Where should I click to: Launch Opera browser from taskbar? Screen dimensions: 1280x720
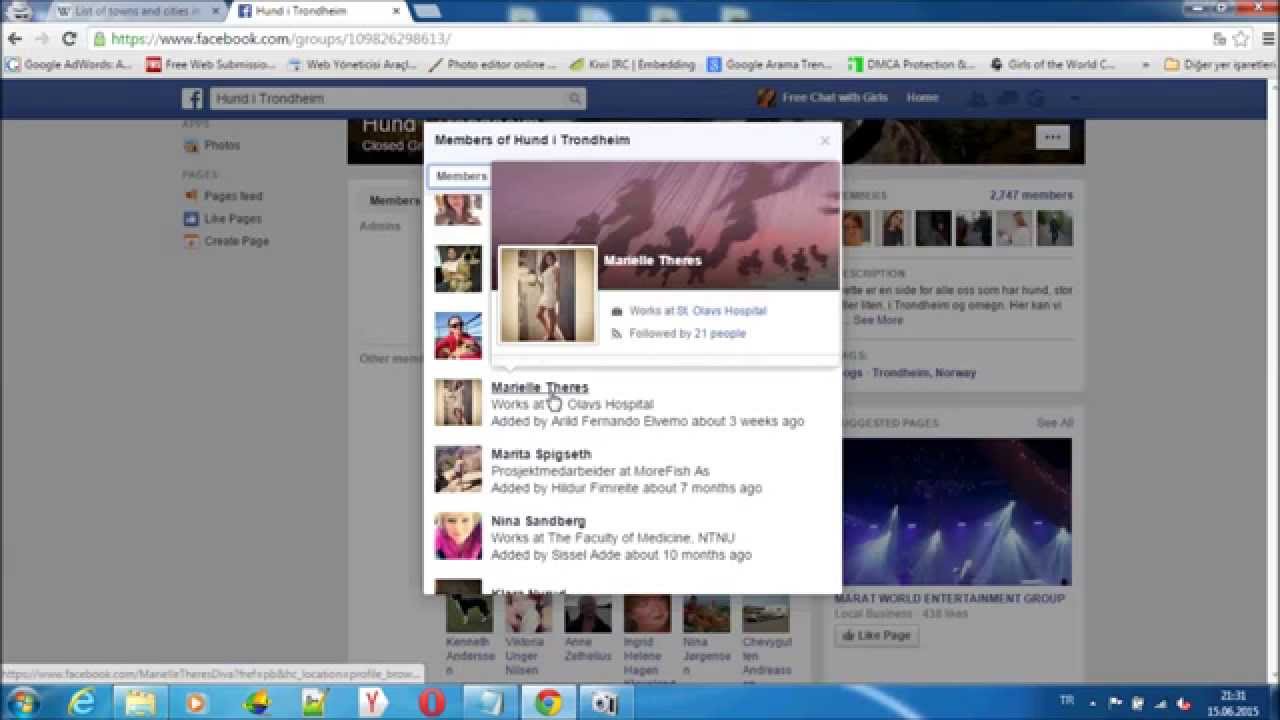431,703
